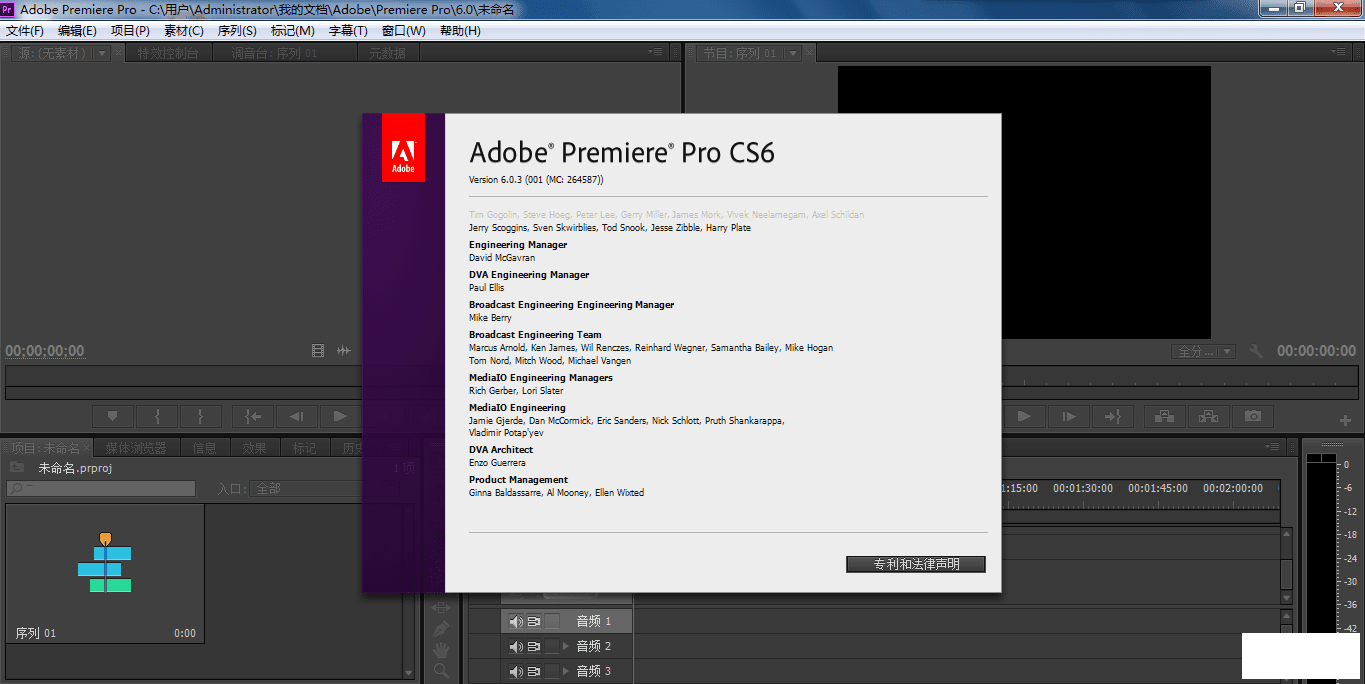Open timeline panel flyout menu
Screen dimensions: 1365x684
pos(1272,446)
